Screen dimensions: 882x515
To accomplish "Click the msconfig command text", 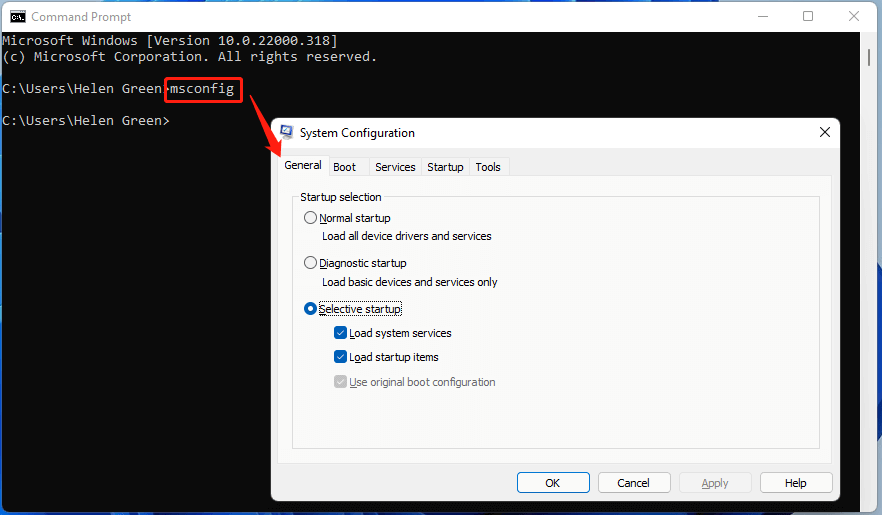I will click(202, 89).
